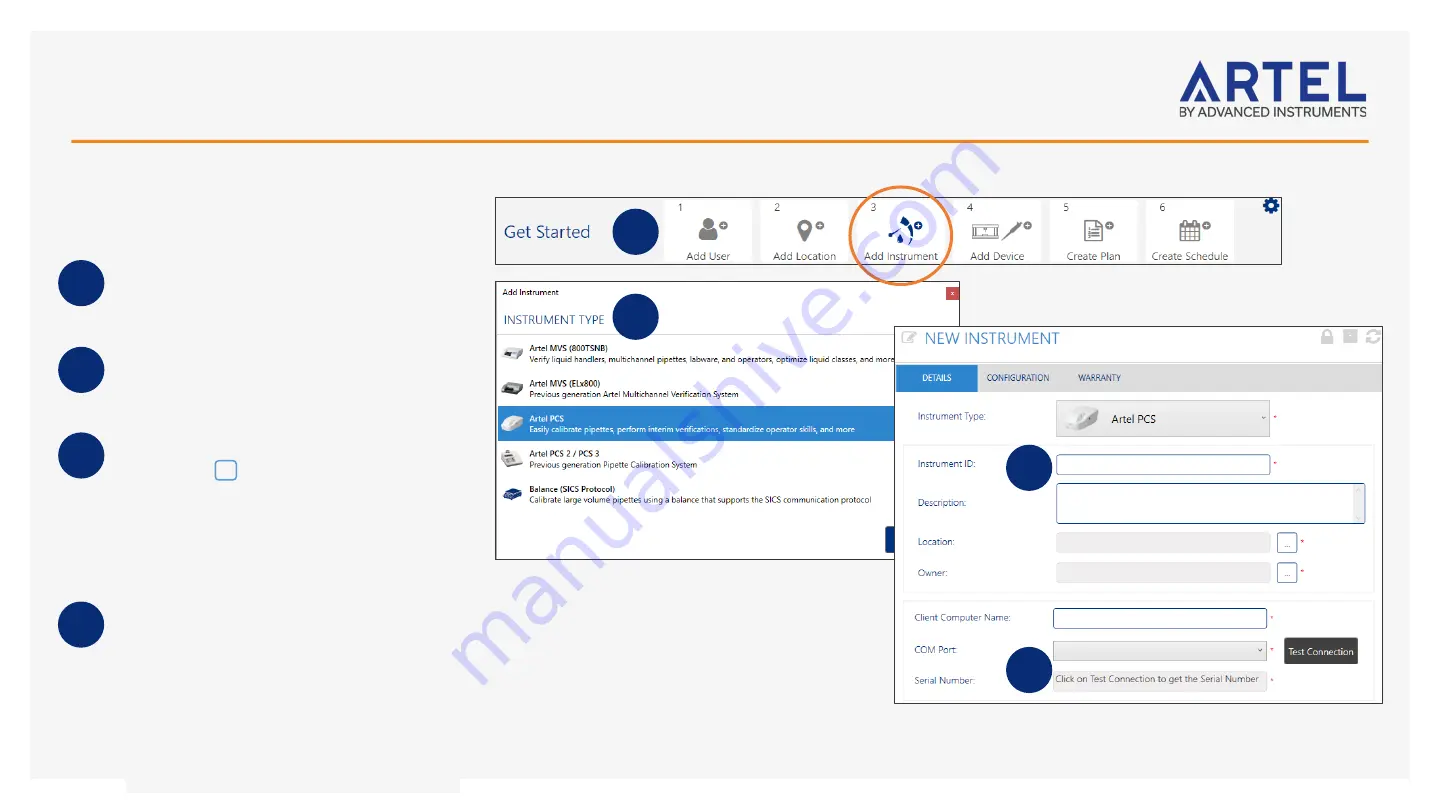Click the 'Get Started' heading text
The image size is (1440, 810).
(547, 232)
